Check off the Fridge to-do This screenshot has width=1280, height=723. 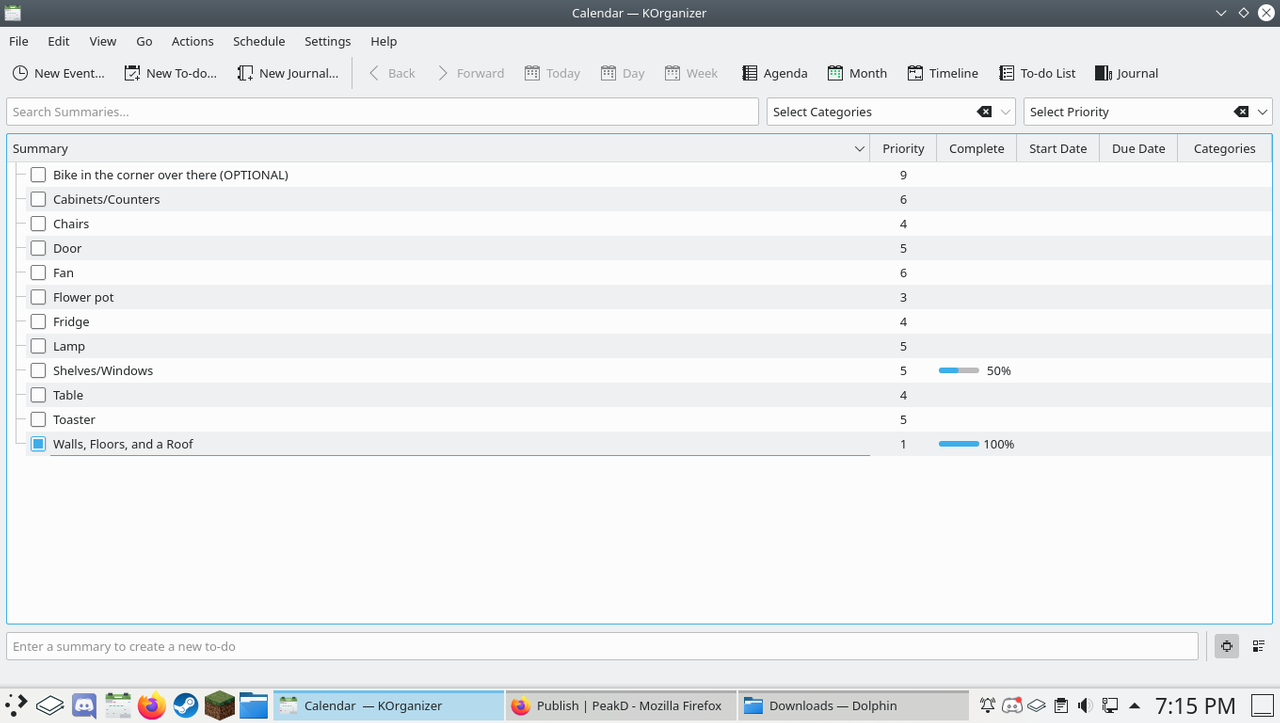click(38, 322)
